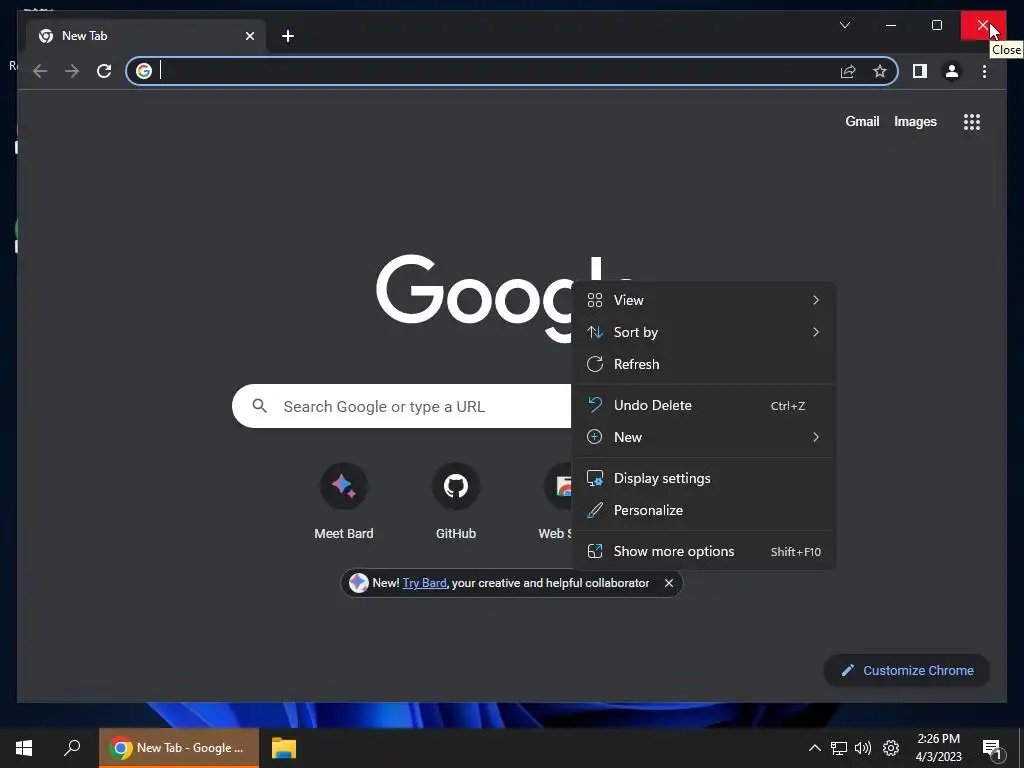Open the GitHub shortcut

point(456,486)
